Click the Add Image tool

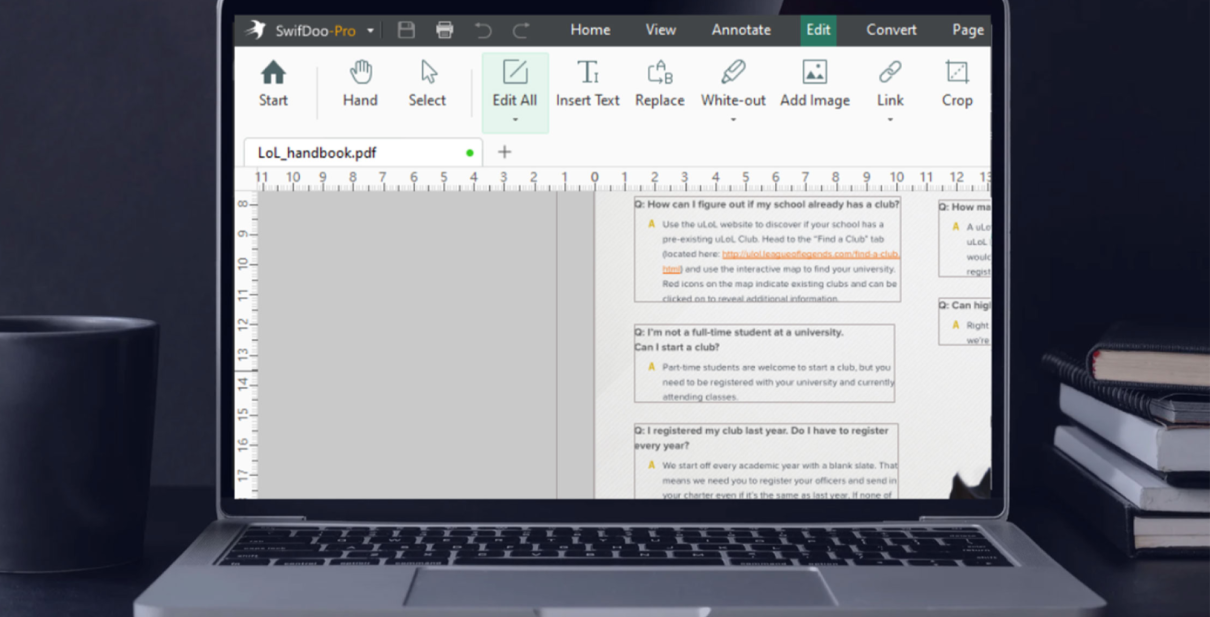pos(814,75)
